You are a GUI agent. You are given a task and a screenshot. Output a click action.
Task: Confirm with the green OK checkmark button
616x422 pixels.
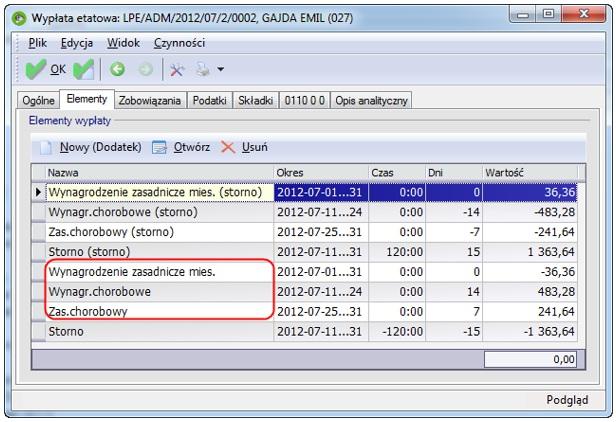point(45,70)
